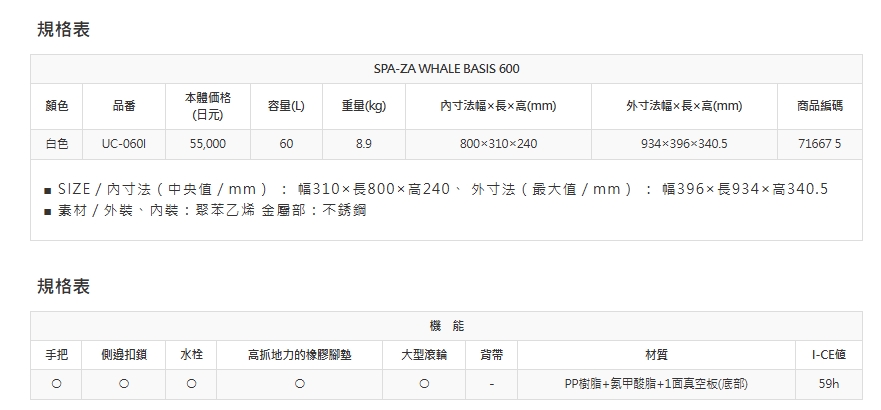Click the circle mark under 大型滾輪
The image size is (881, 410).
424,384
